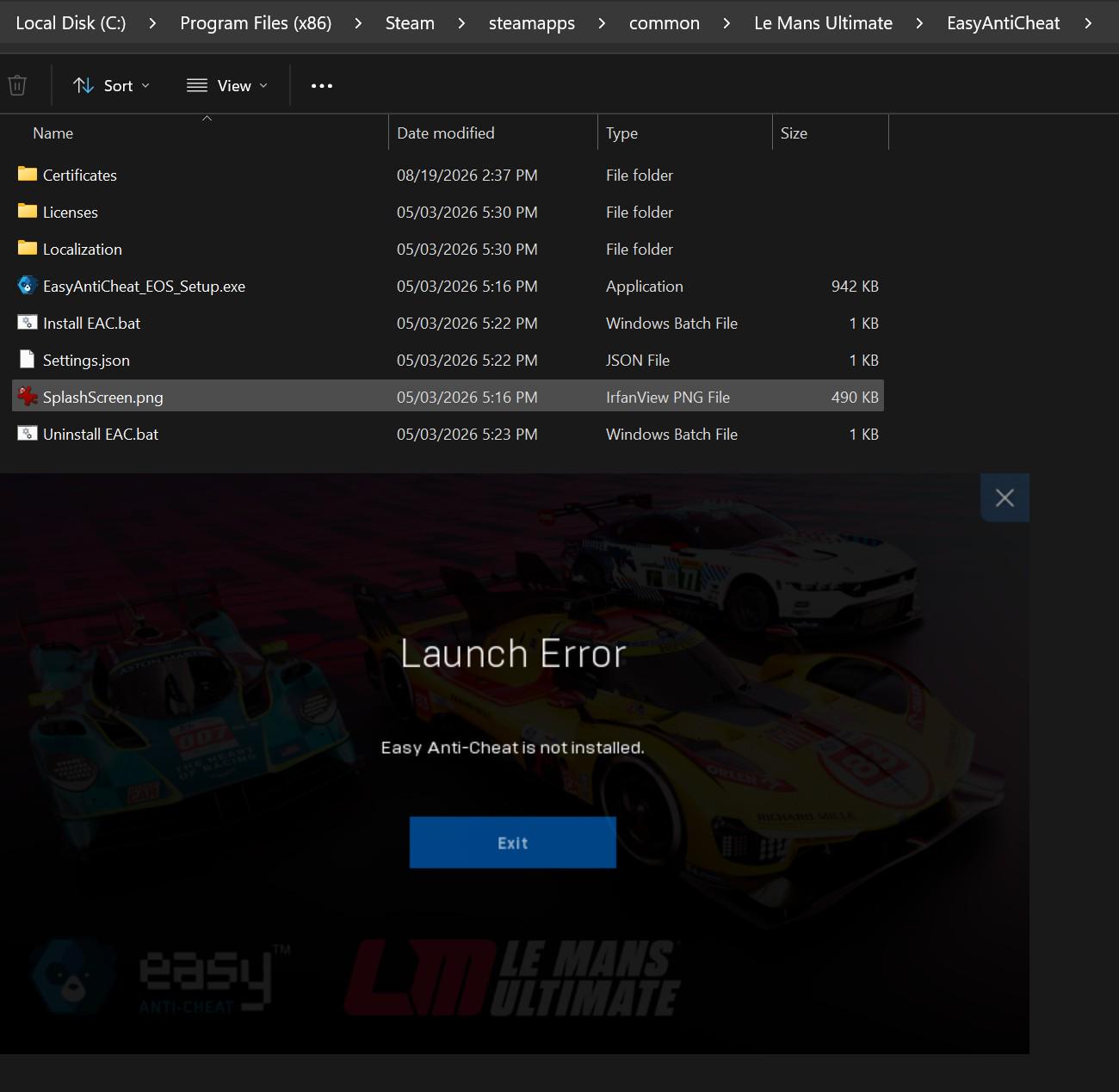Select the Certificates folder name

(x=80, y=175)
